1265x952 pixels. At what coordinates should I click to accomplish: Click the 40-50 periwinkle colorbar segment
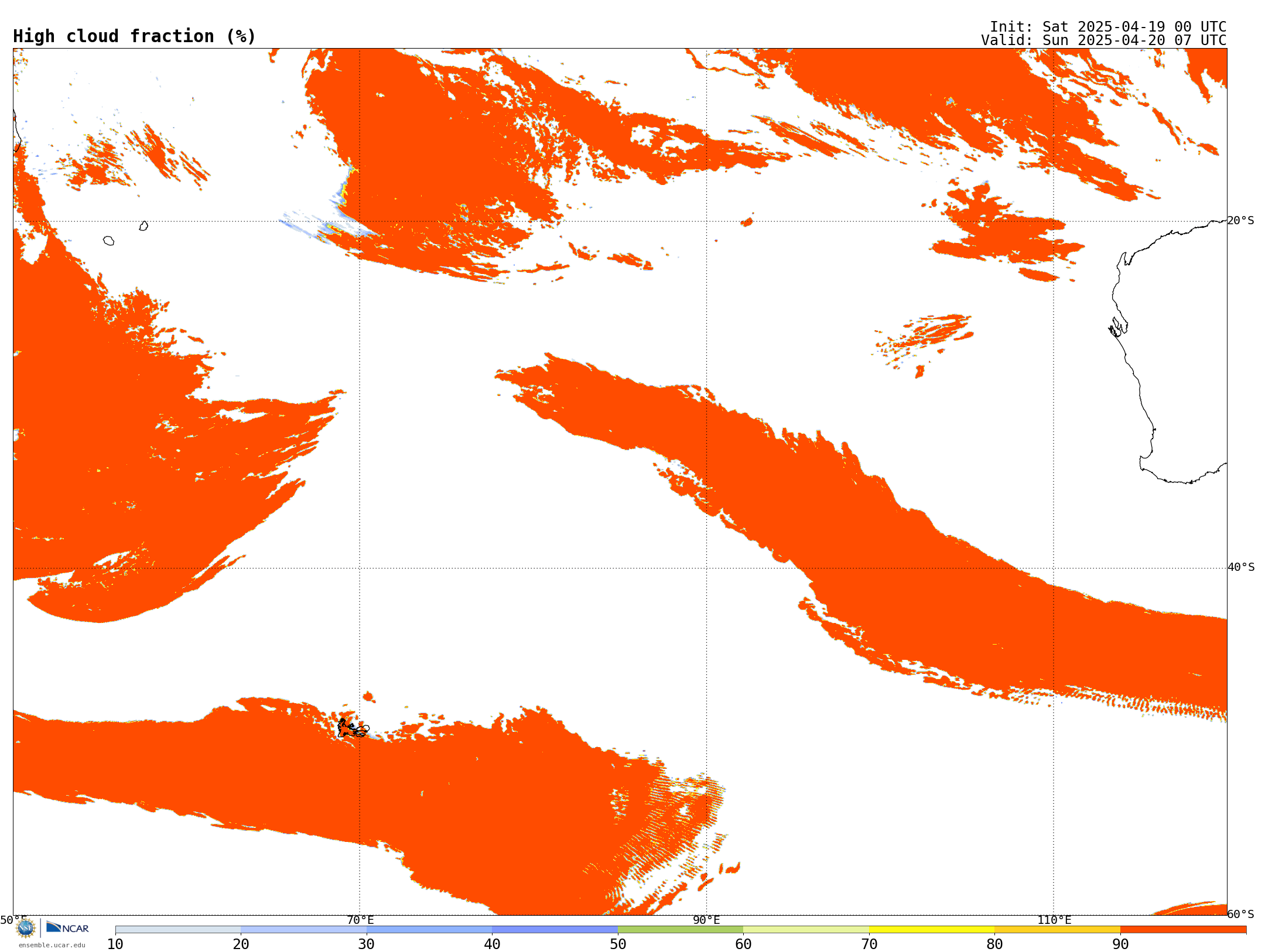click(x=555, y=929)
